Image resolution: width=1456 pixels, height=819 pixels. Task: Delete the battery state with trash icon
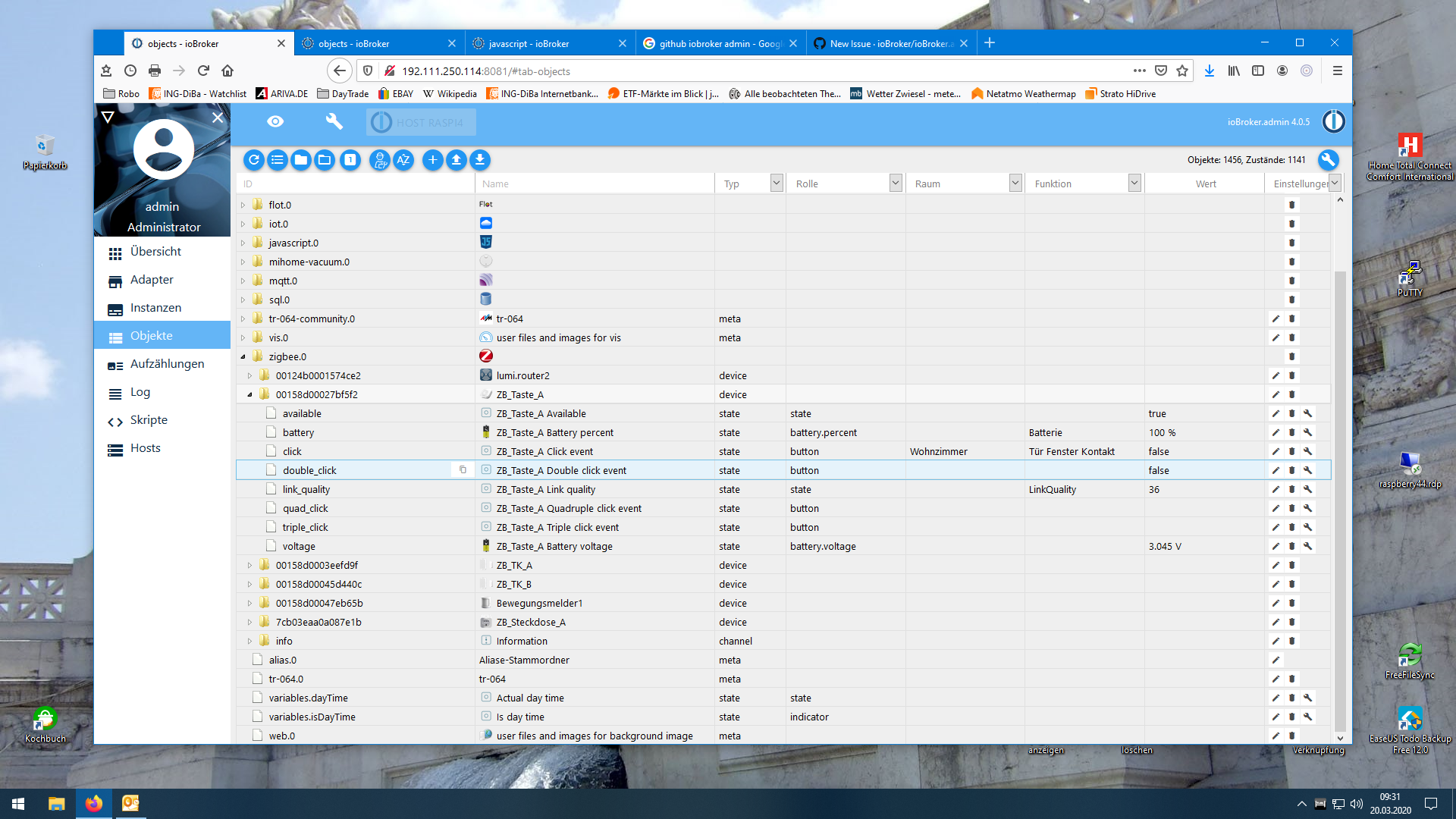[x=1291, y=432]
